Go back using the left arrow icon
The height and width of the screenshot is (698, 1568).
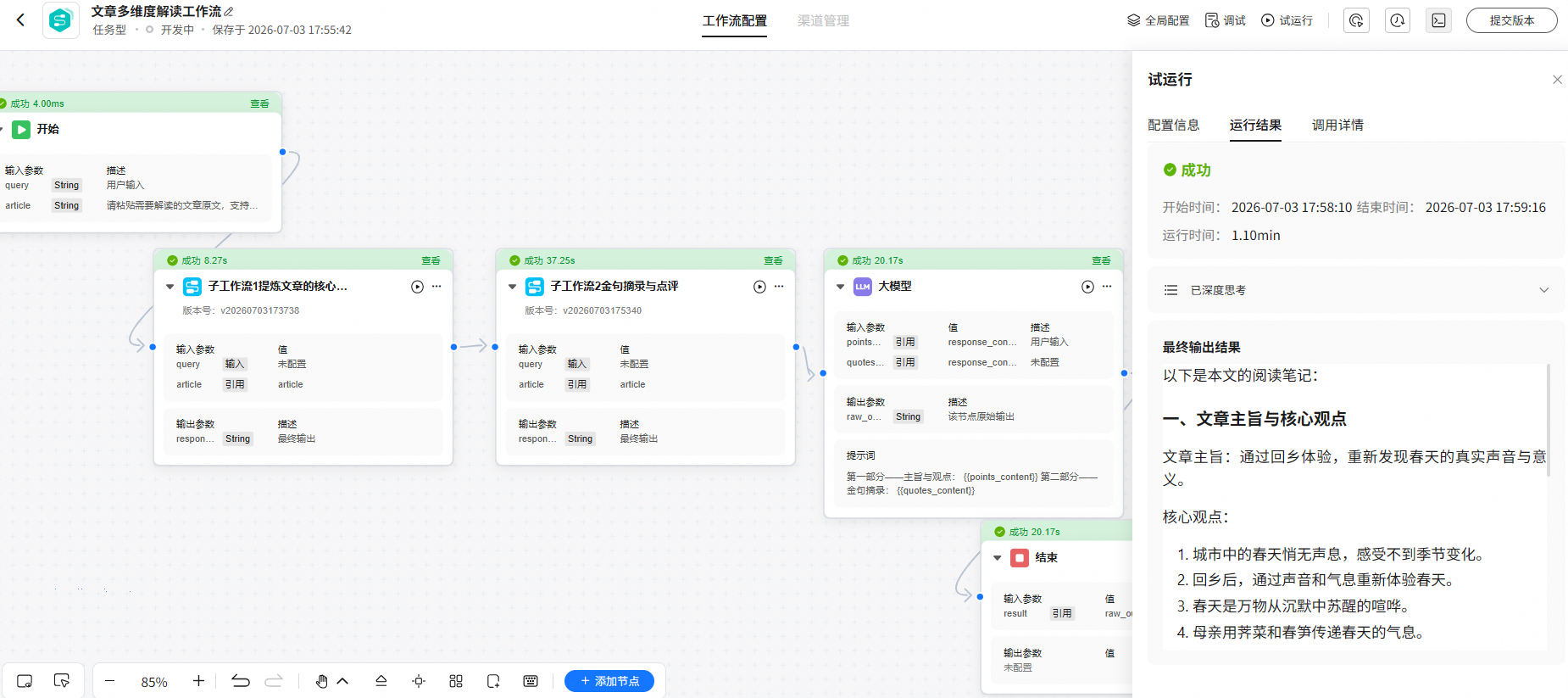point(21,20)
